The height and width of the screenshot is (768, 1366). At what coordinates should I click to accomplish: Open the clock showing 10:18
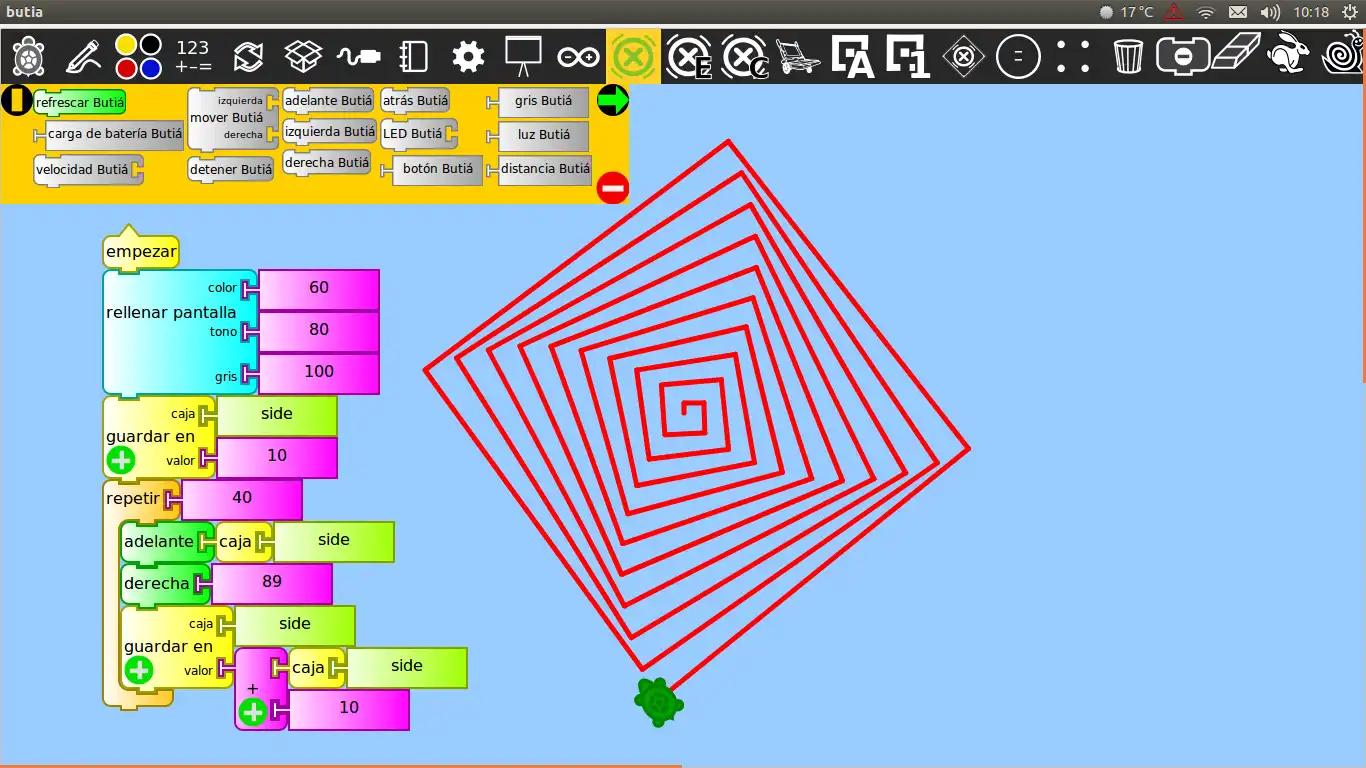point(1311,12)
